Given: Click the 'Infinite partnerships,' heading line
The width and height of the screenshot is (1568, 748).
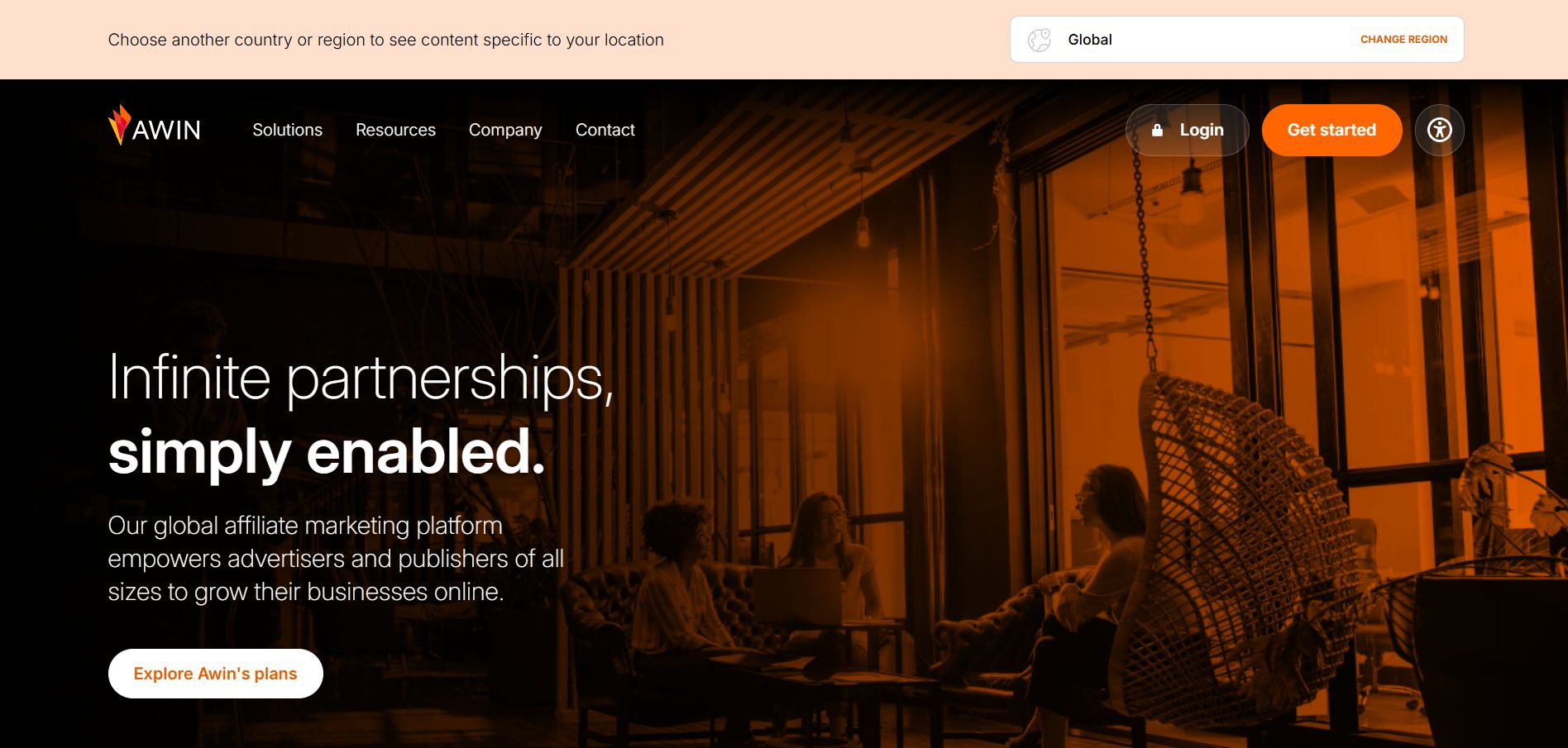Looking at the screenshot, I should coord(361,379).
